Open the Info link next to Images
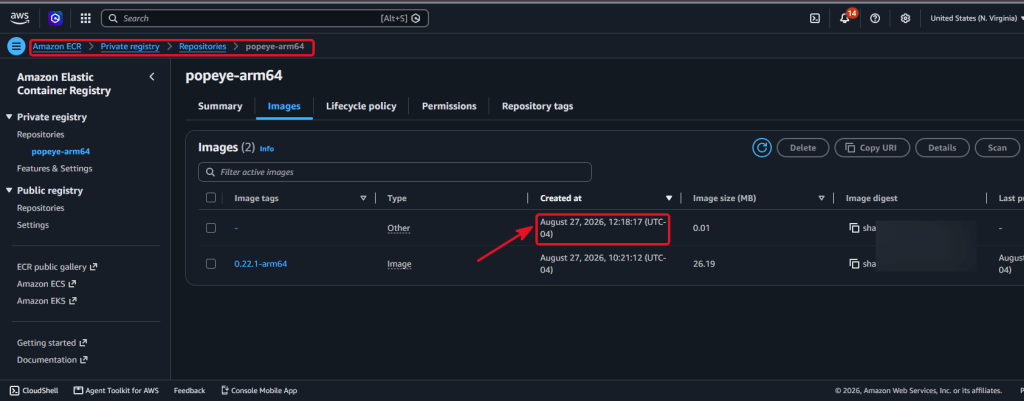This screenshot has height=401, width=1024. tap(266, 149)
